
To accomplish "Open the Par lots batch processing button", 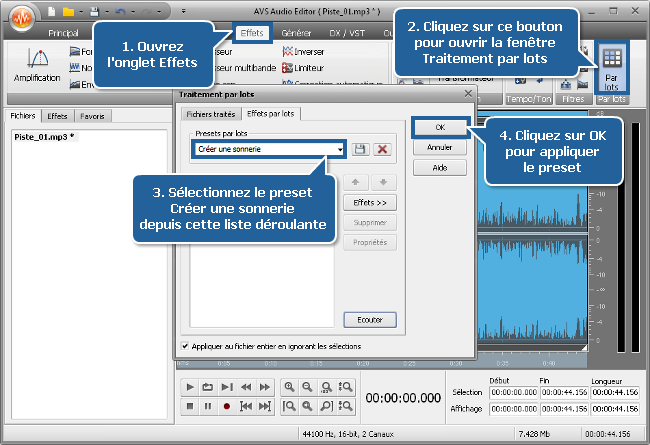I will point(612,69).
